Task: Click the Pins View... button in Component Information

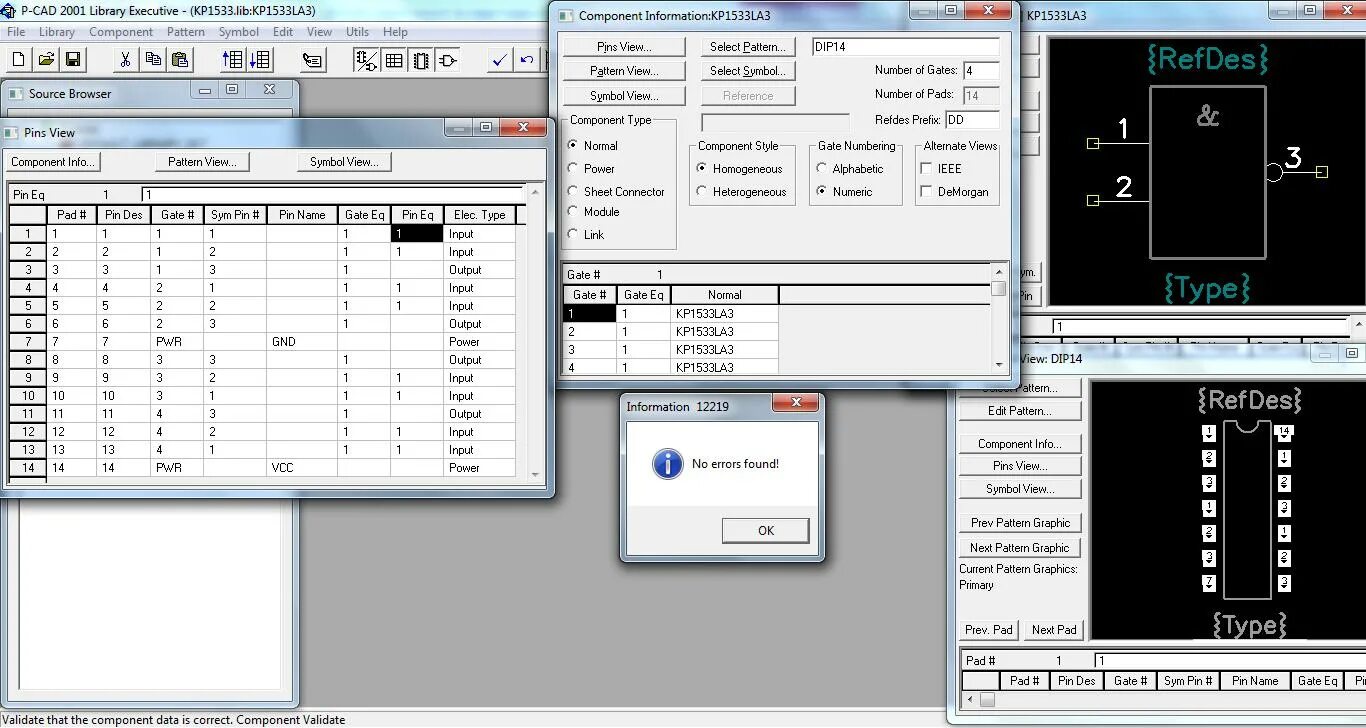Action: point(624,47)
